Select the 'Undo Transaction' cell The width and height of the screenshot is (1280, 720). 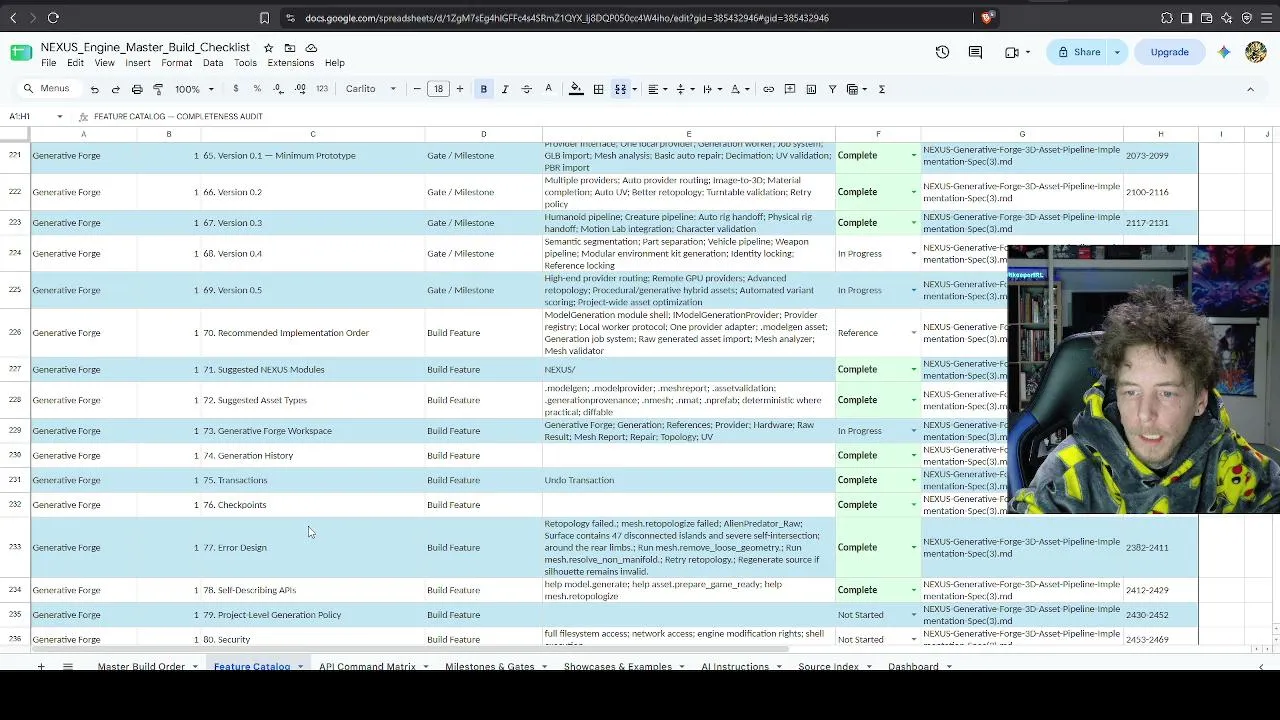pos(688,480)
